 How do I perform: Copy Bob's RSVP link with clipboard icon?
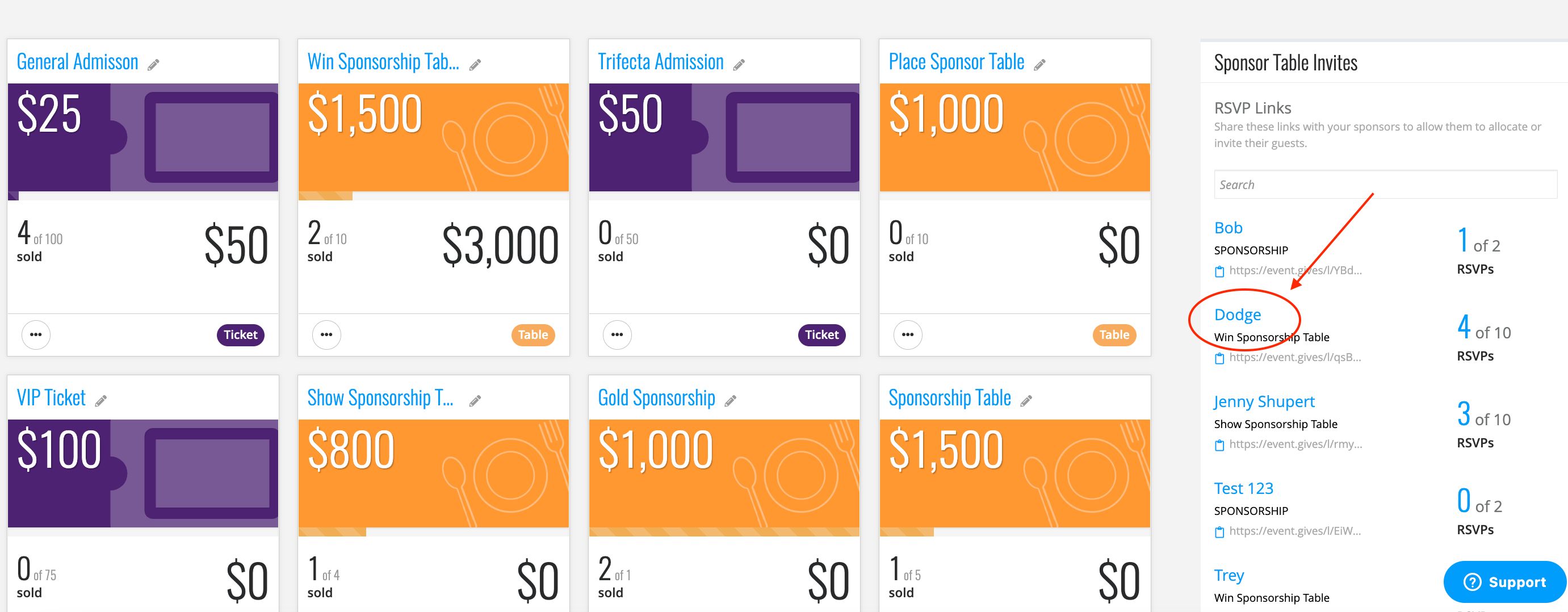(x=1219, y=271)
